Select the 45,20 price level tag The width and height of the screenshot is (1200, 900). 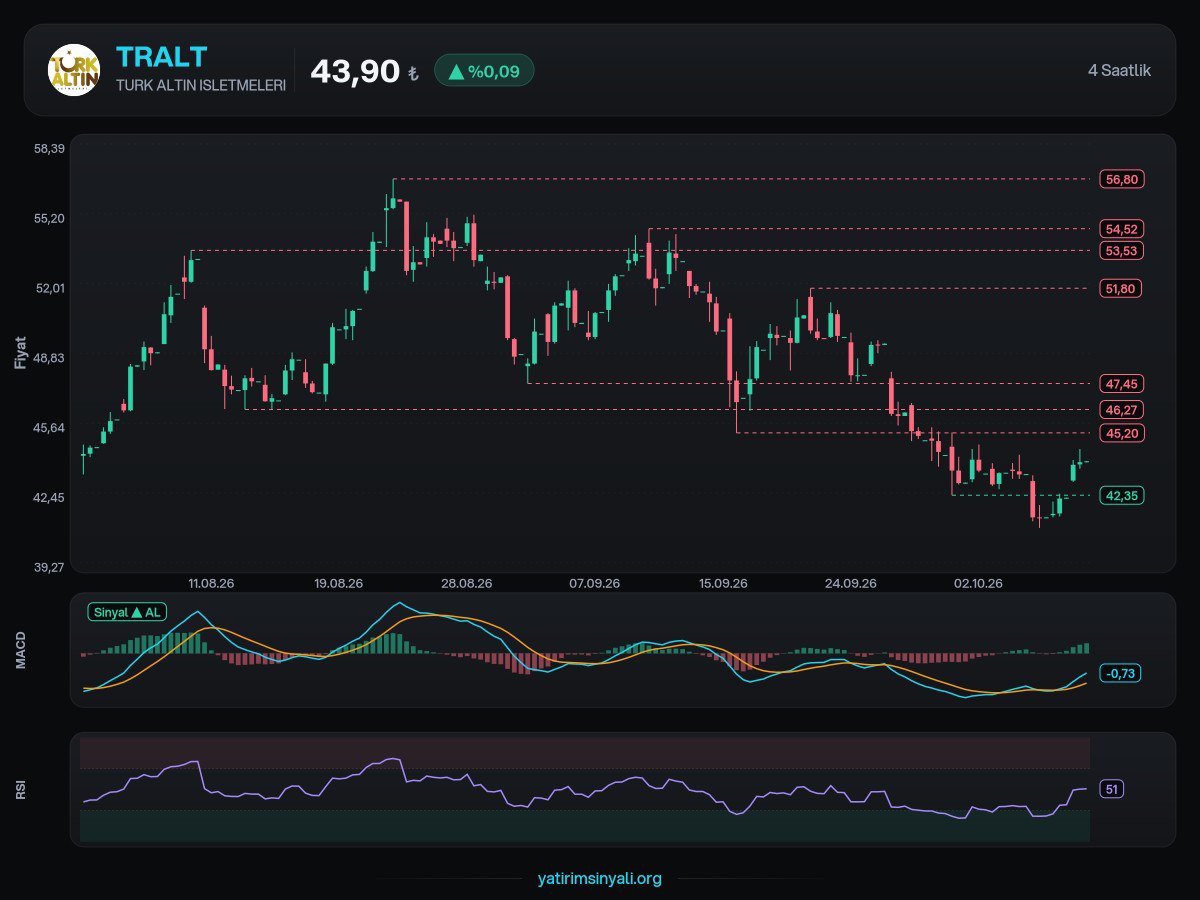(1121, 432)
